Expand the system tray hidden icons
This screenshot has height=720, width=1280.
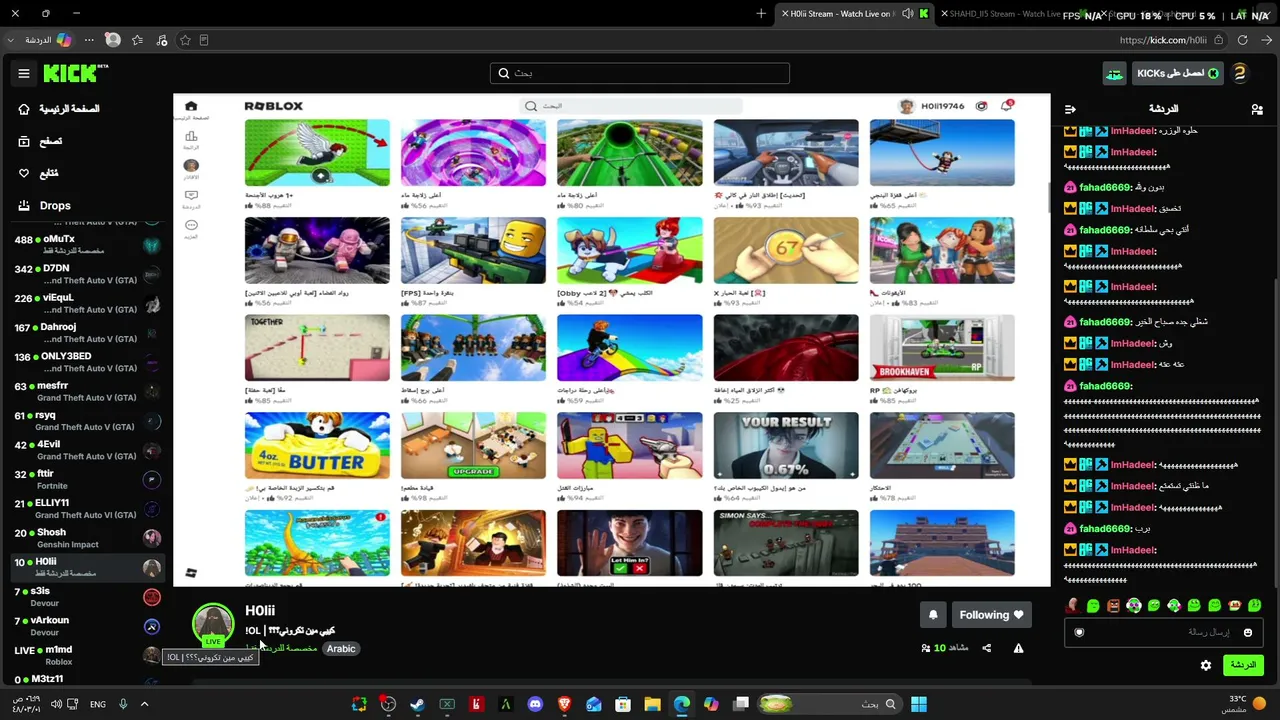point(144,704)
